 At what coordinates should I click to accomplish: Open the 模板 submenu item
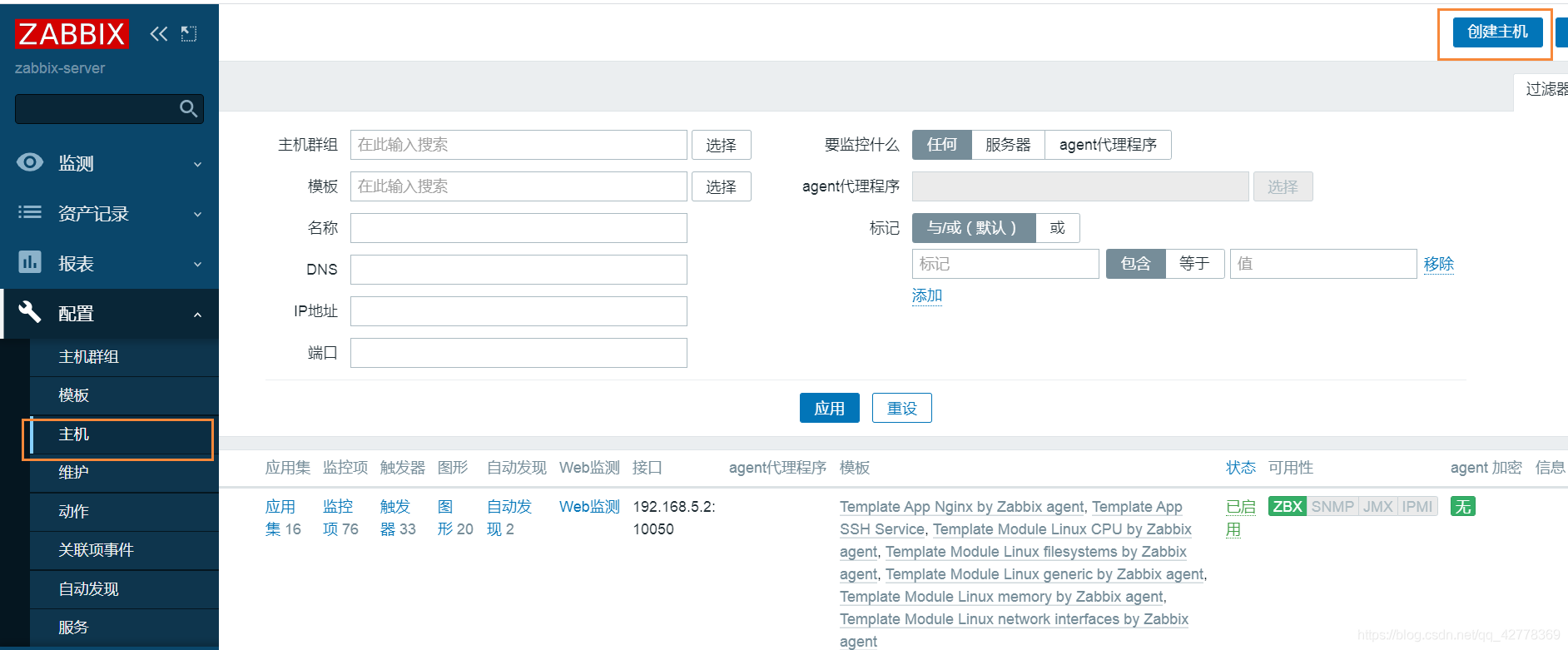(x=124, y=395)
